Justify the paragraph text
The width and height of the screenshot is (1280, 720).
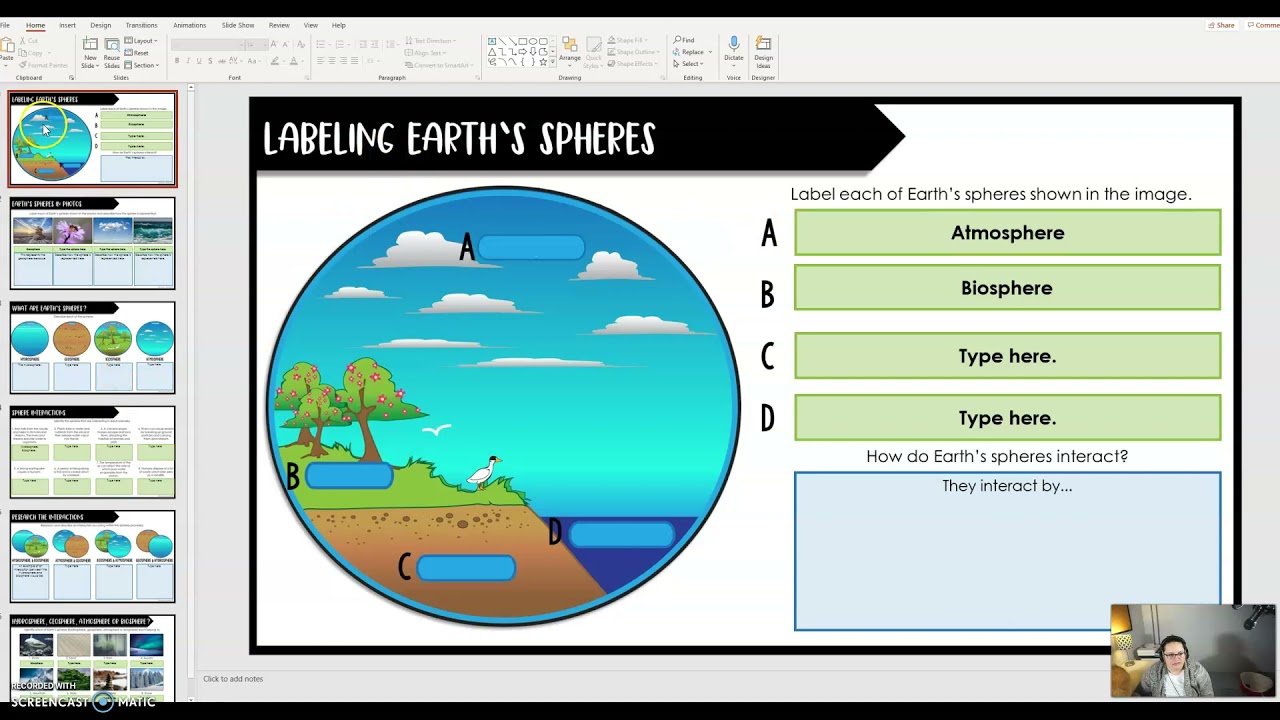point(354,61)
